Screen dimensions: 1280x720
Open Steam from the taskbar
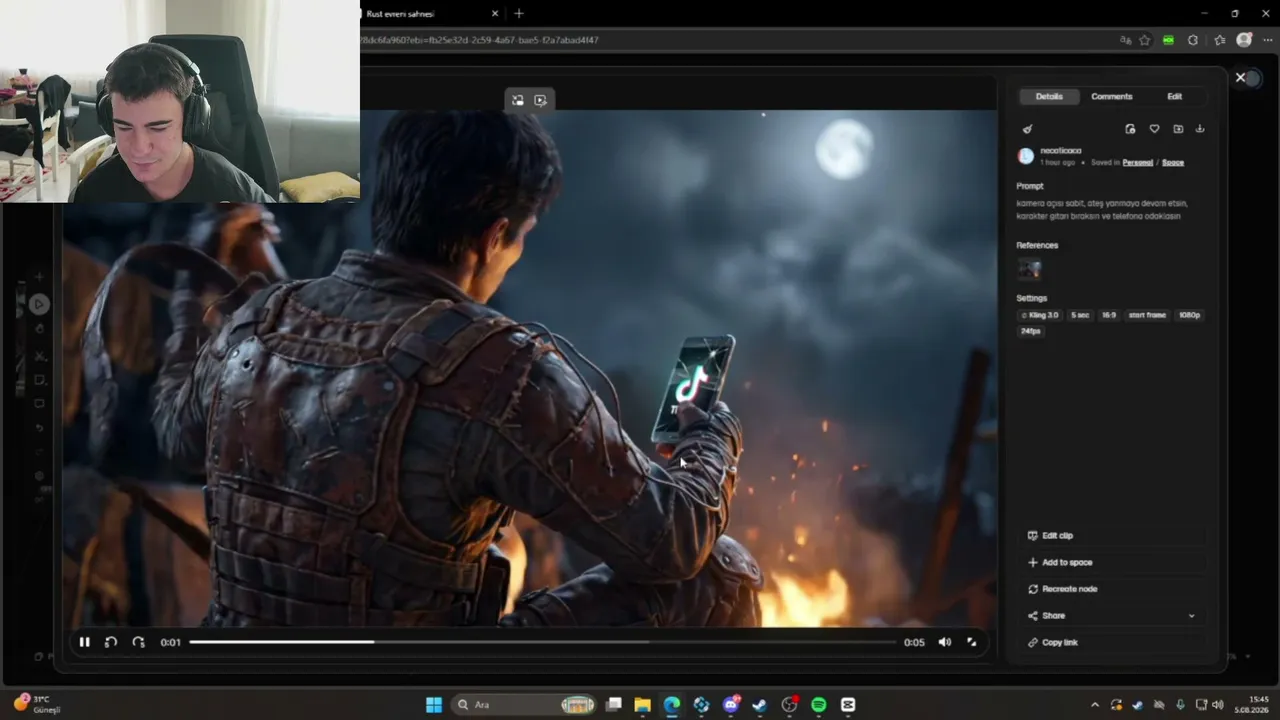760,705
